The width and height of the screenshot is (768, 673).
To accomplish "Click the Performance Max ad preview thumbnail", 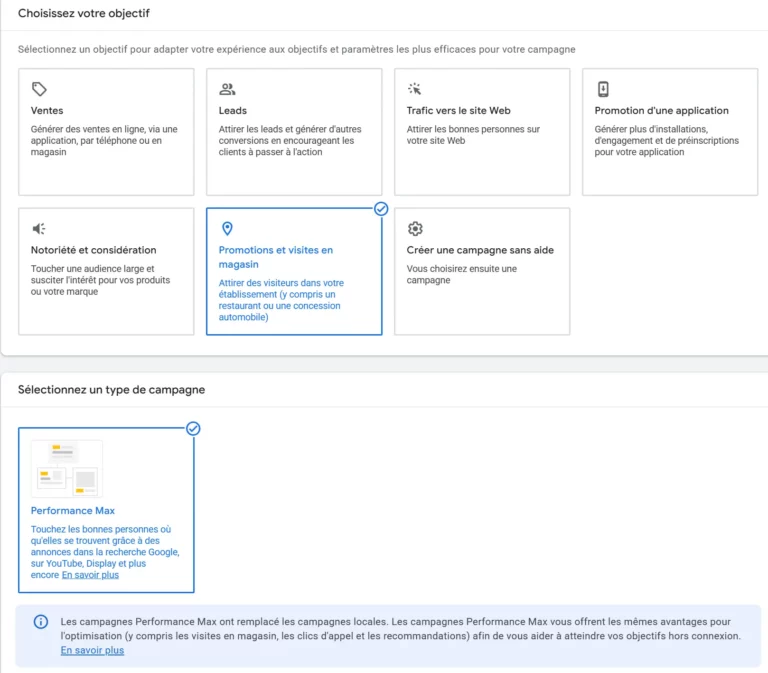I will coord(67,469).
